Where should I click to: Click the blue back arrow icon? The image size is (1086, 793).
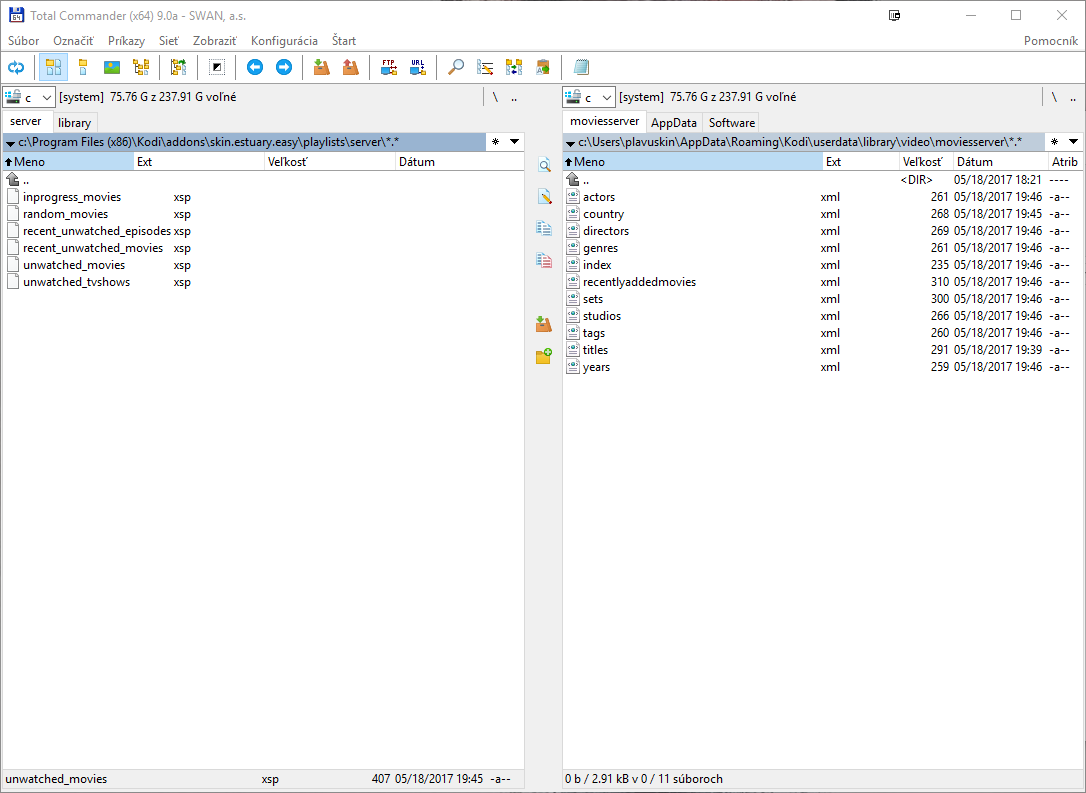tap(255, 67)
